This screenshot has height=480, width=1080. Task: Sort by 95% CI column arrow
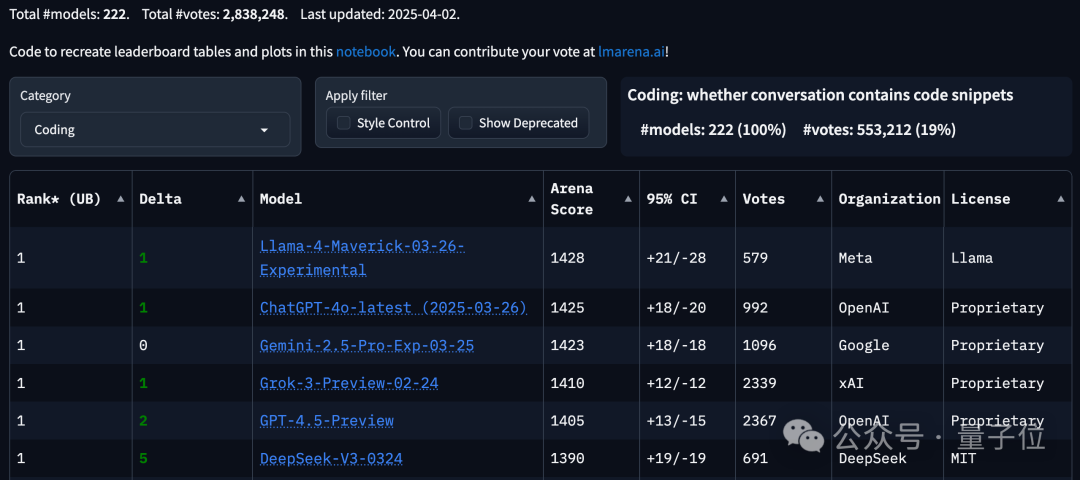(x=724, y=199)
